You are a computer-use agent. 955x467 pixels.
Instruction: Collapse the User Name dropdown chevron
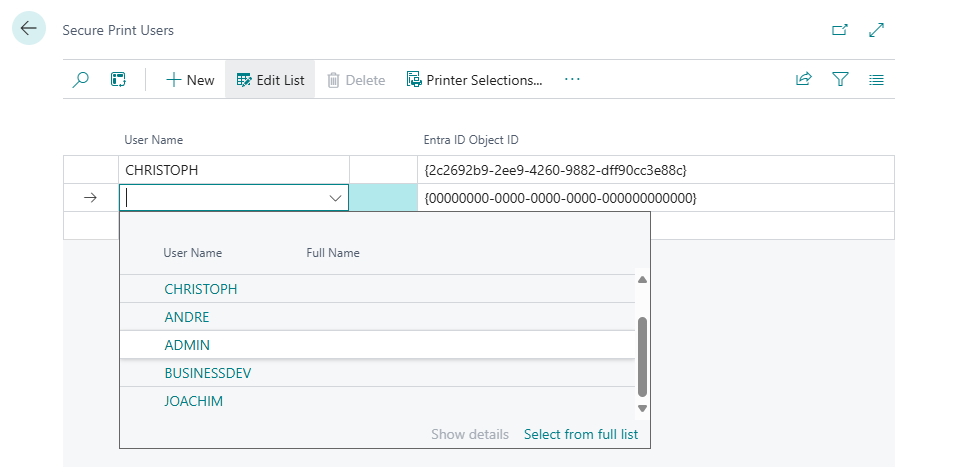(x=335, y=199)
